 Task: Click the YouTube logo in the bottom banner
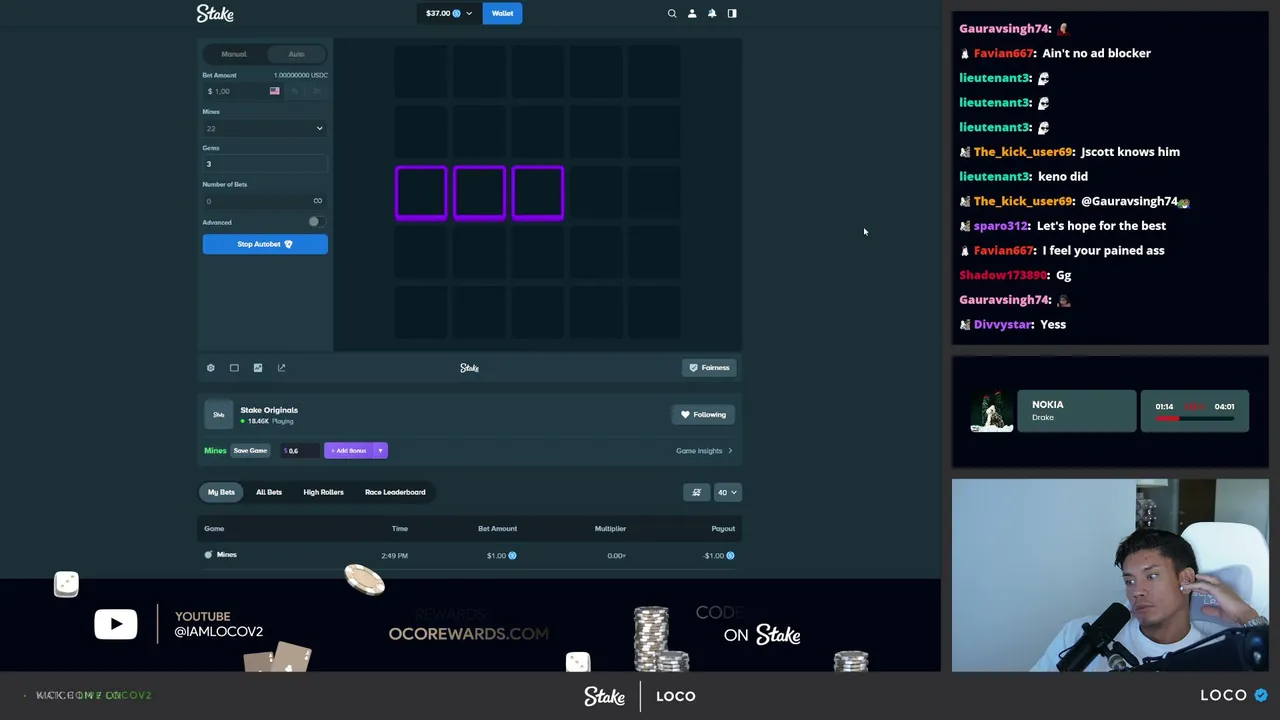tap(116, 624)
